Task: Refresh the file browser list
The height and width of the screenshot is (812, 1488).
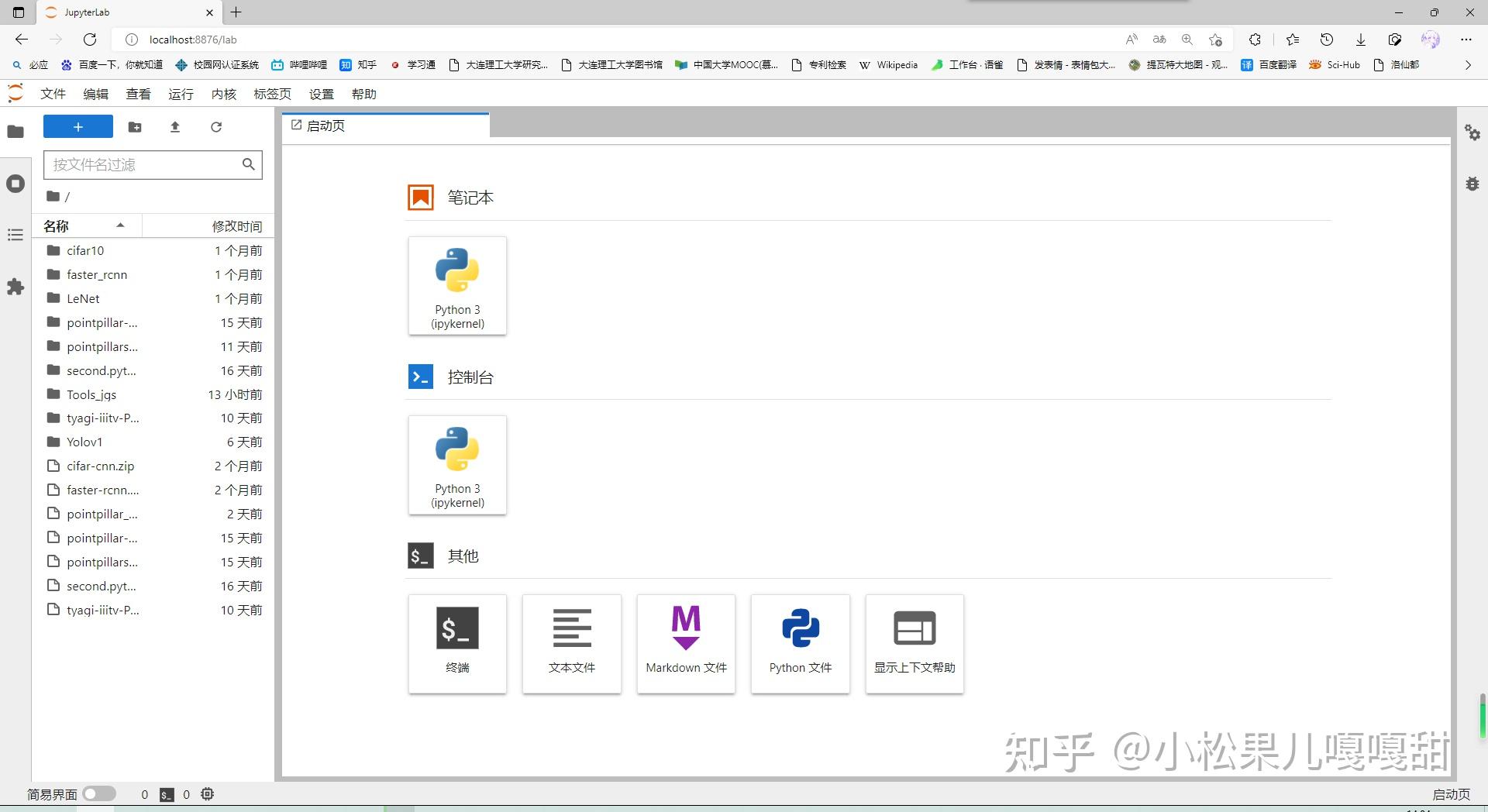Action: (x=216, y=127)
